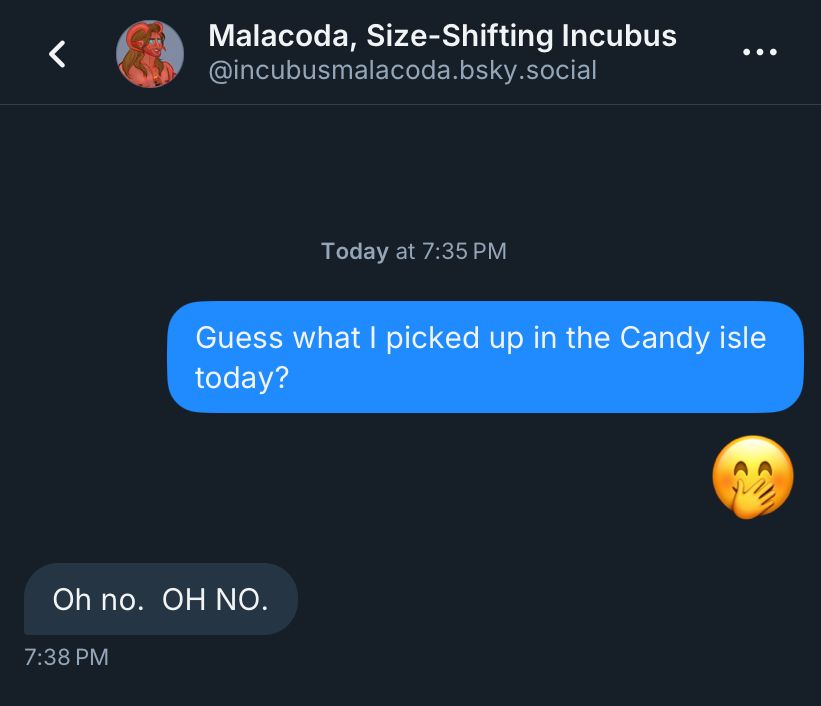The height and width of the screenshot is (706, 821).
Task: Go back using the left chevron
Action: click(x=58, y=54)
